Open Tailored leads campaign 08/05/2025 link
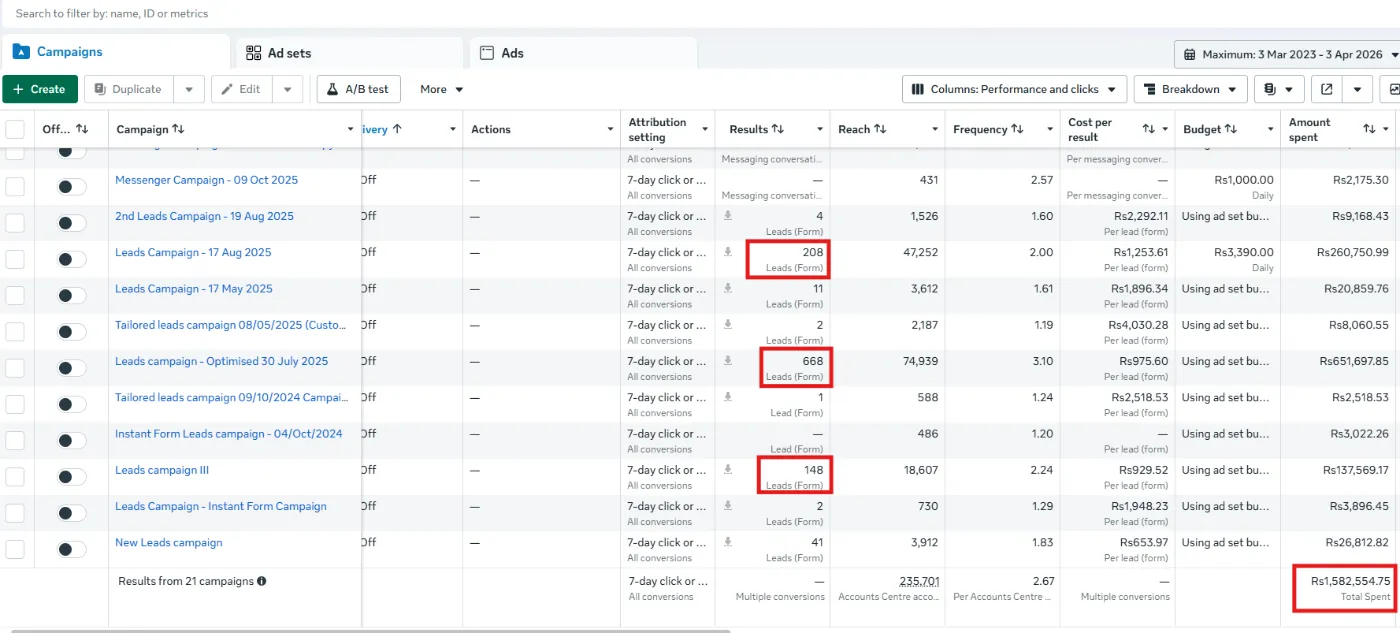Viewport: 1400px width, 633px height. 232,325
